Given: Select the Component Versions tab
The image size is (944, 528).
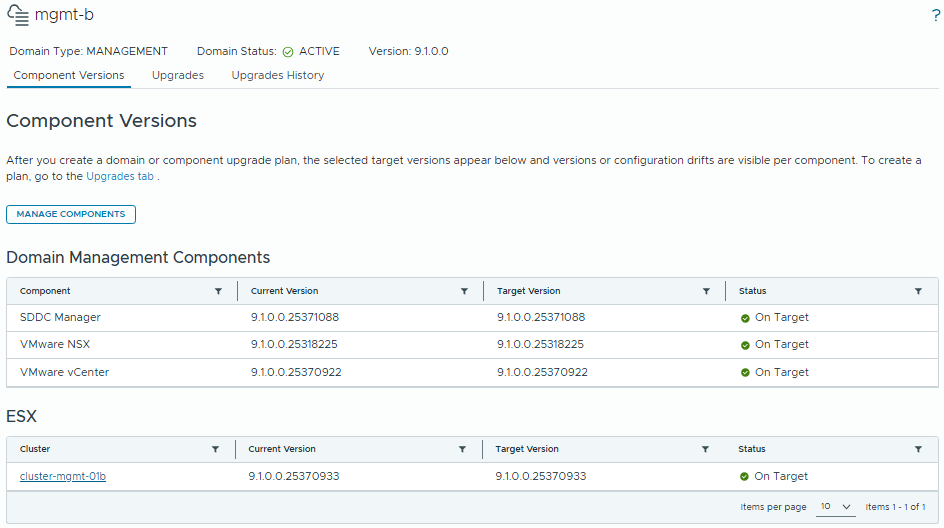Looking at the screenshot, I should (x=69, y=75).
